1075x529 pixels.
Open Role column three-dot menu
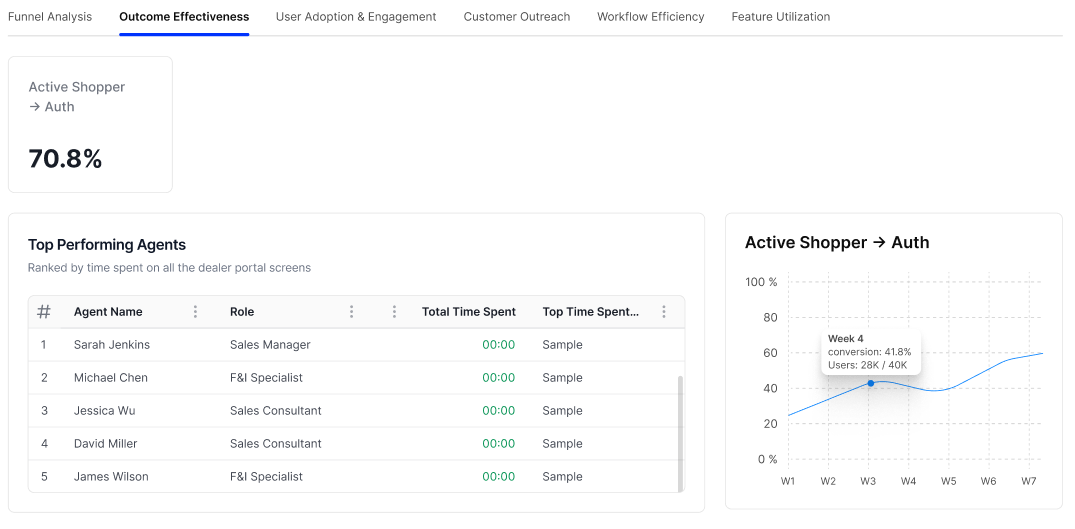[x=352, y=312]
